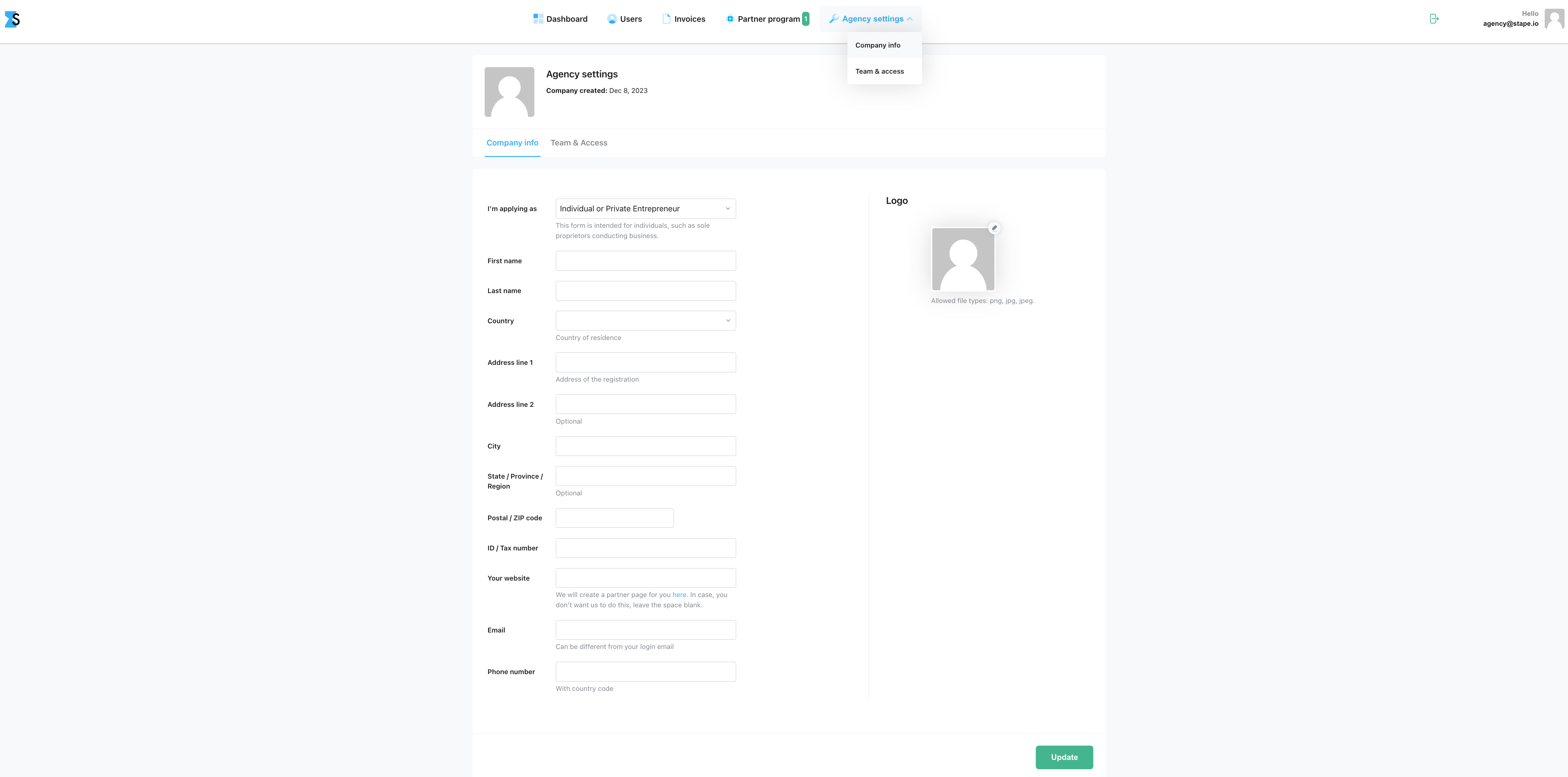Focus the Your website field

coord(645,578)
